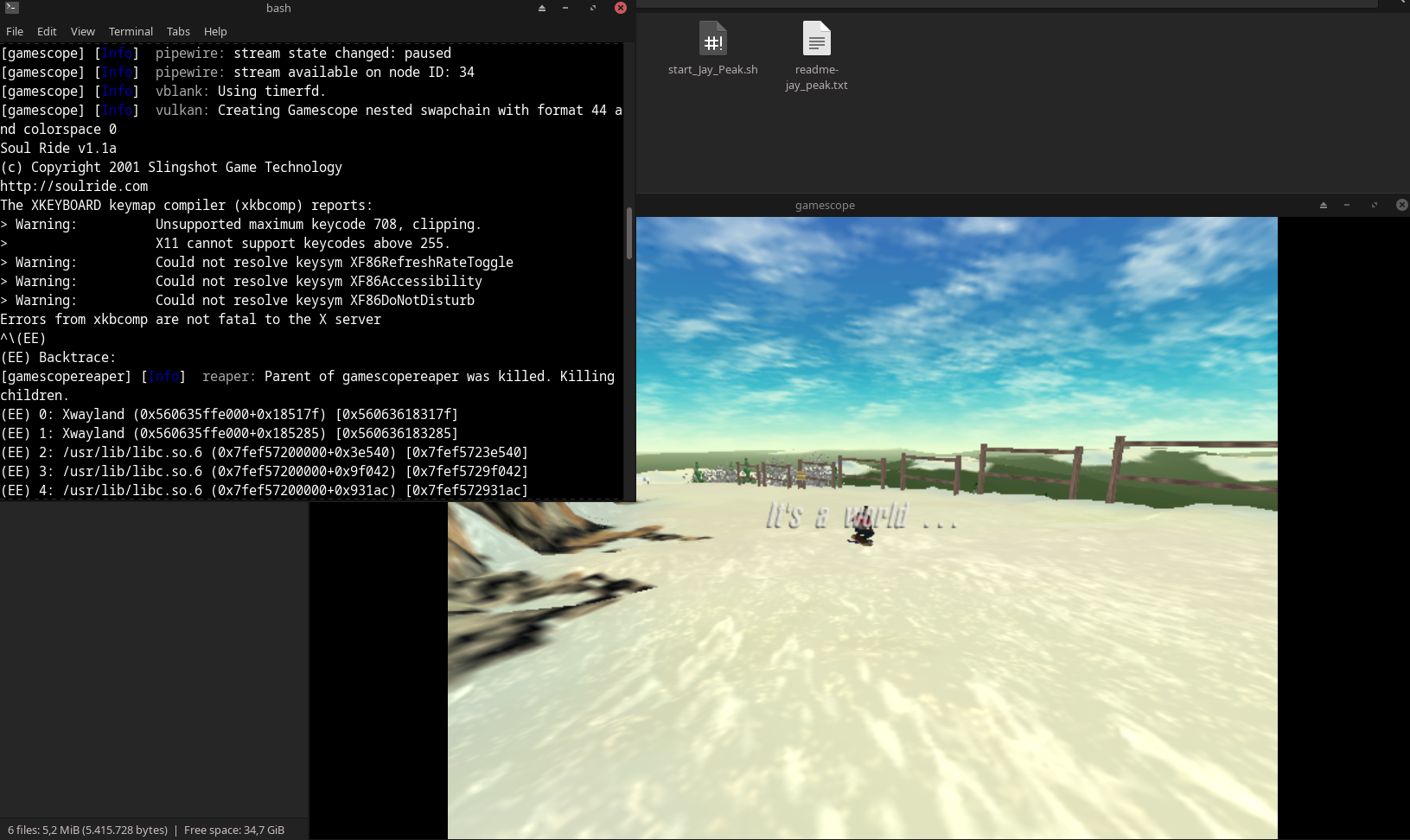Click the snowboarder character in the game
1410x840 pixels.
pyautogui.click(x=861, y=527)
